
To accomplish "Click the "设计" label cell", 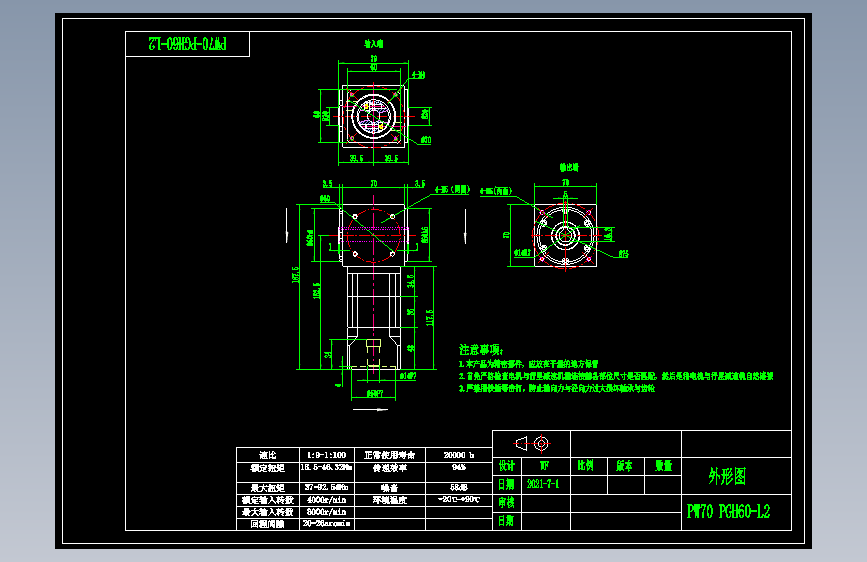I will pos(506,466).
